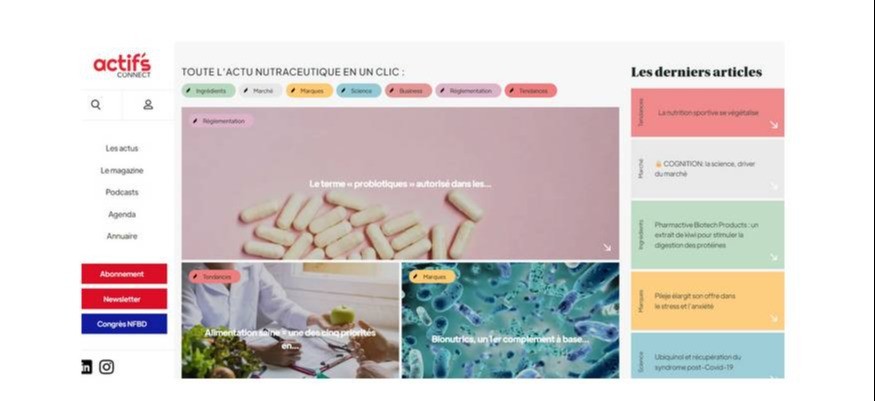This screenshot has width=875, height=401.
Task: Click arrow on Pharmactive Biotech article card
Action: [773, 257]
